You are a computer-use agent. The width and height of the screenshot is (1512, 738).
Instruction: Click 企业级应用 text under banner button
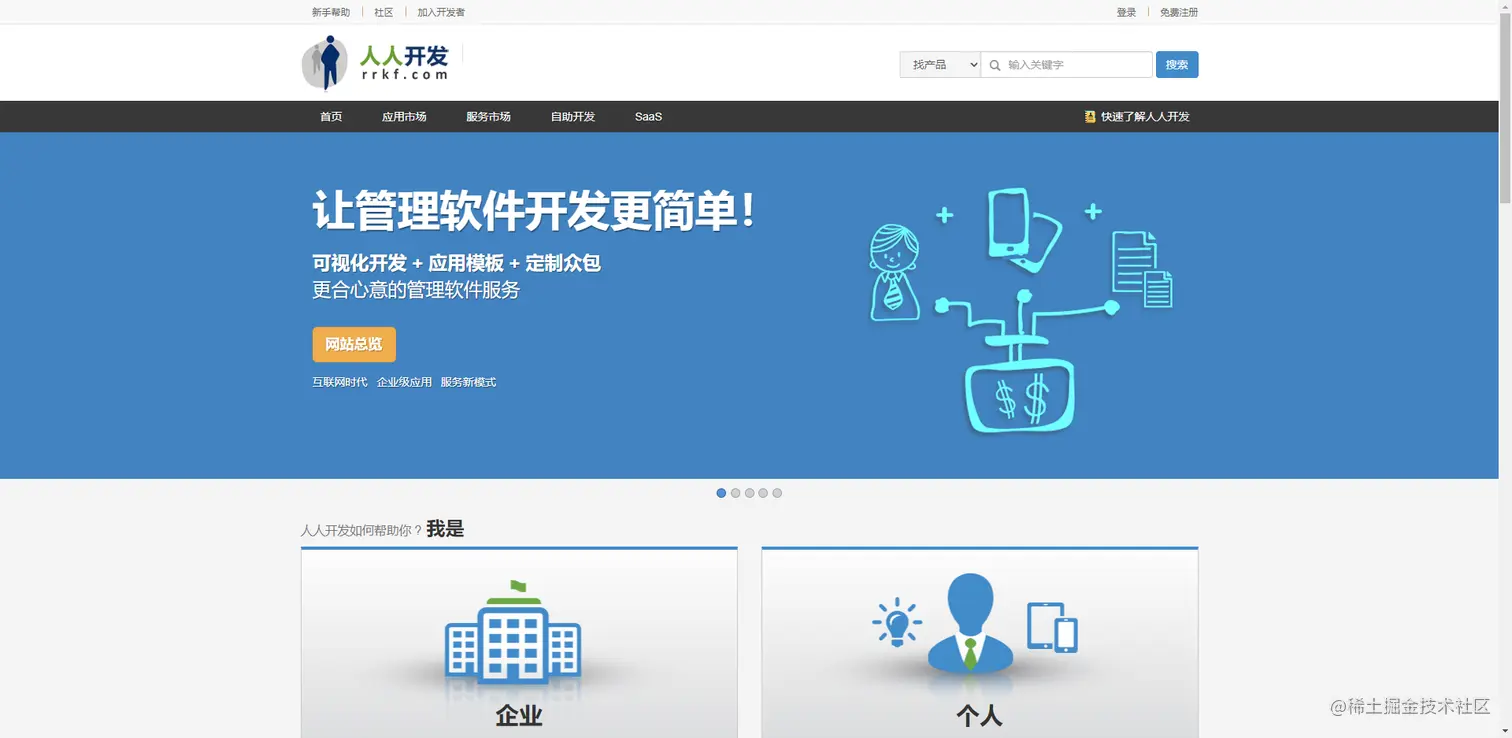404,382
